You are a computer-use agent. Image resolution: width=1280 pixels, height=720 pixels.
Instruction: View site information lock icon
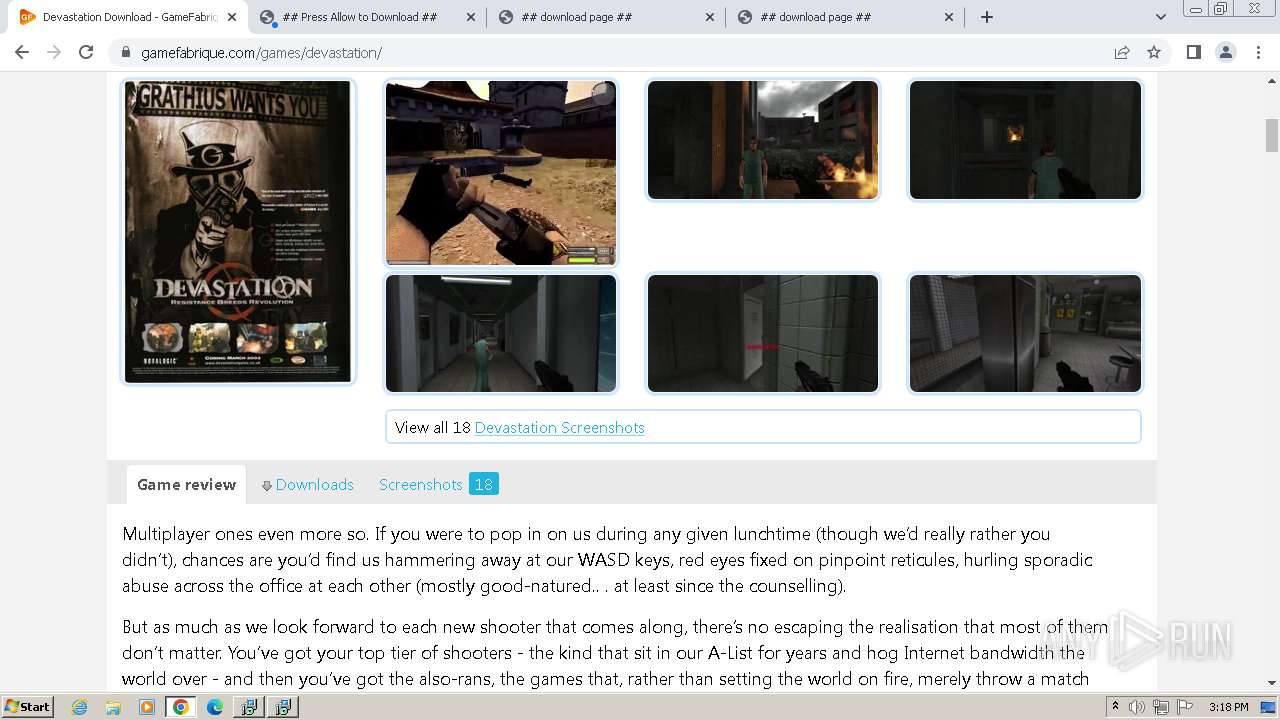pos(126,53)
